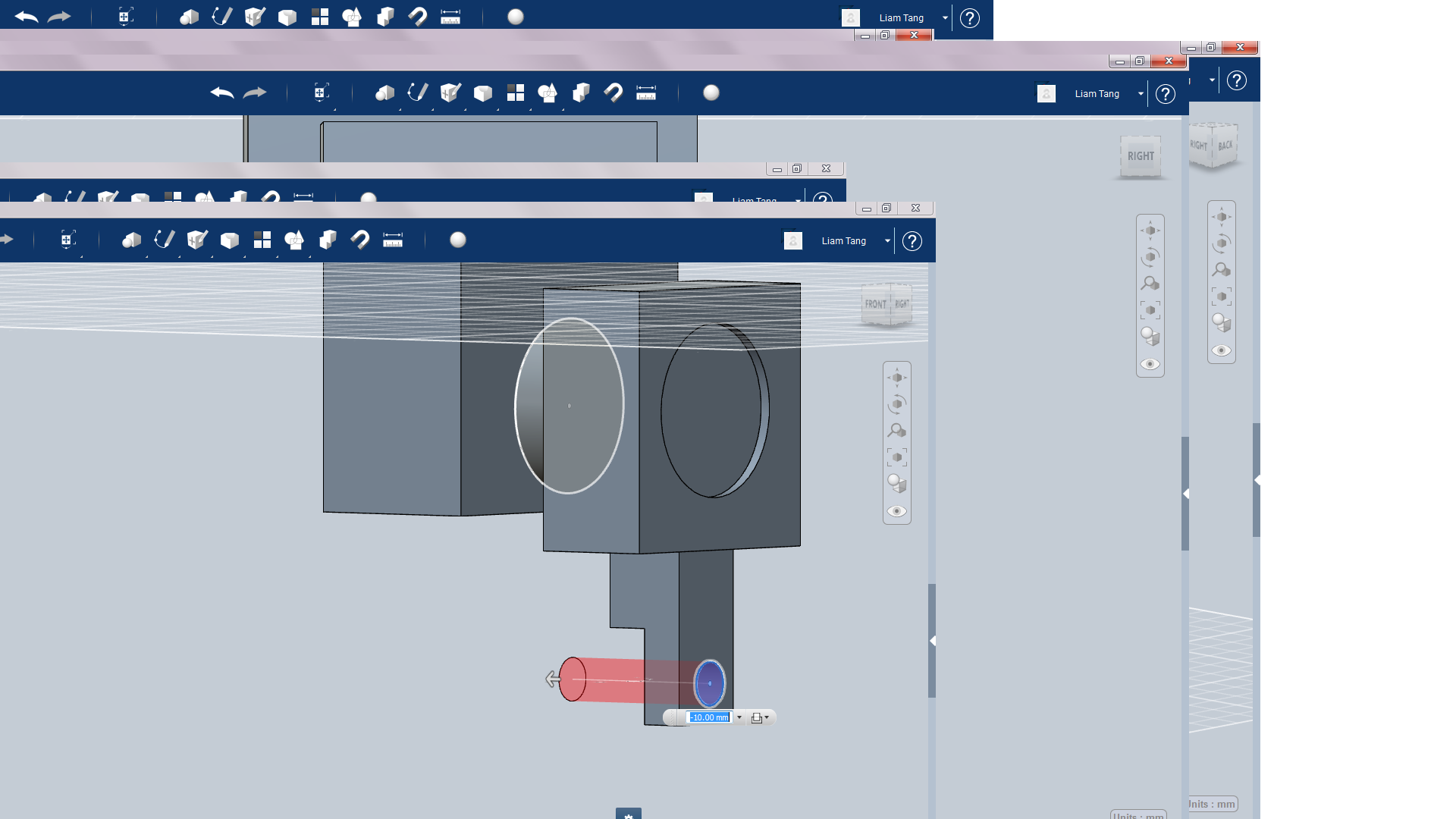This screenshot has width=1456, height=819.
Task: Select Combine tool in front window toolbar
Action: 328,240
